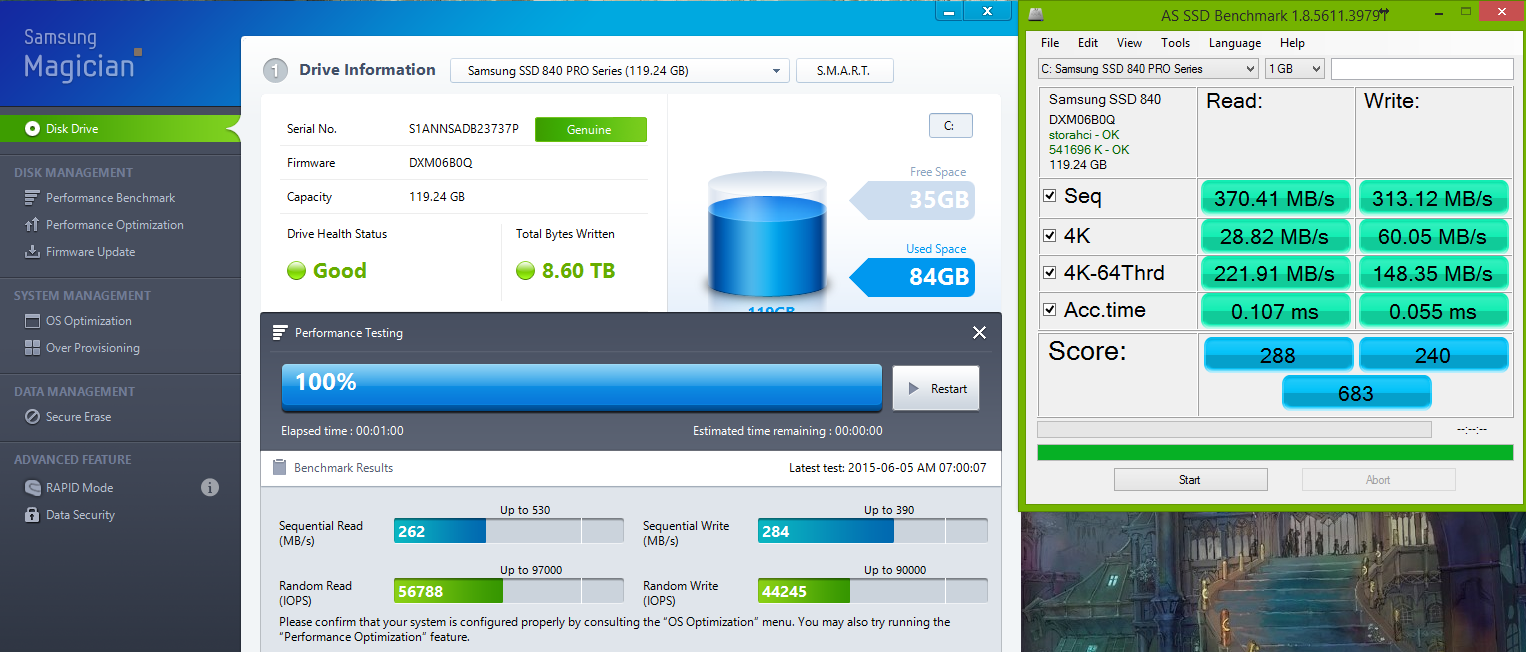Click the Acc.time read value 0.107 ms
Screen dimensions: 1526x652
(x=1275, y=311)
